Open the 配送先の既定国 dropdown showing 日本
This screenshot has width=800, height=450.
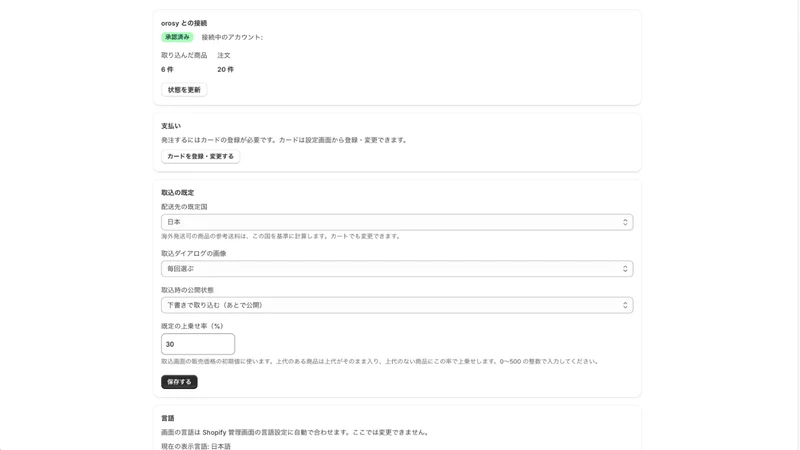[397, 222]
